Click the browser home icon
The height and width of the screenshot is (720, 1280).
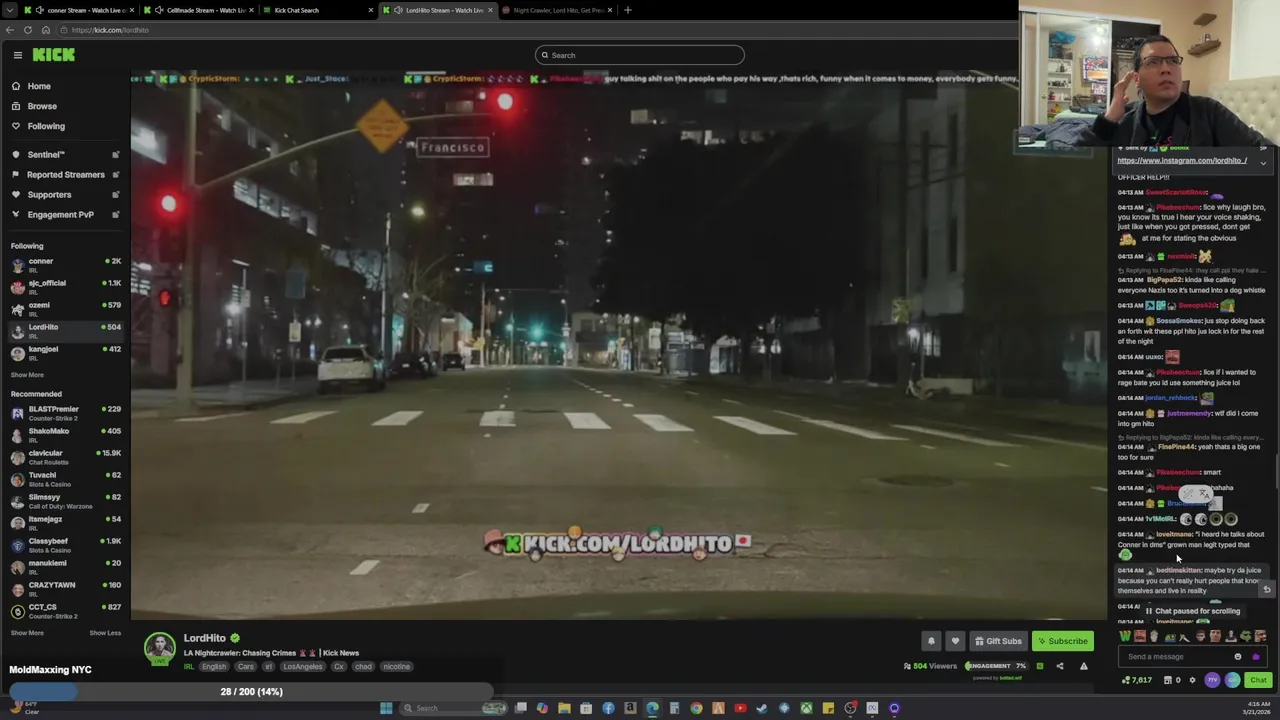tap(45, 30)
